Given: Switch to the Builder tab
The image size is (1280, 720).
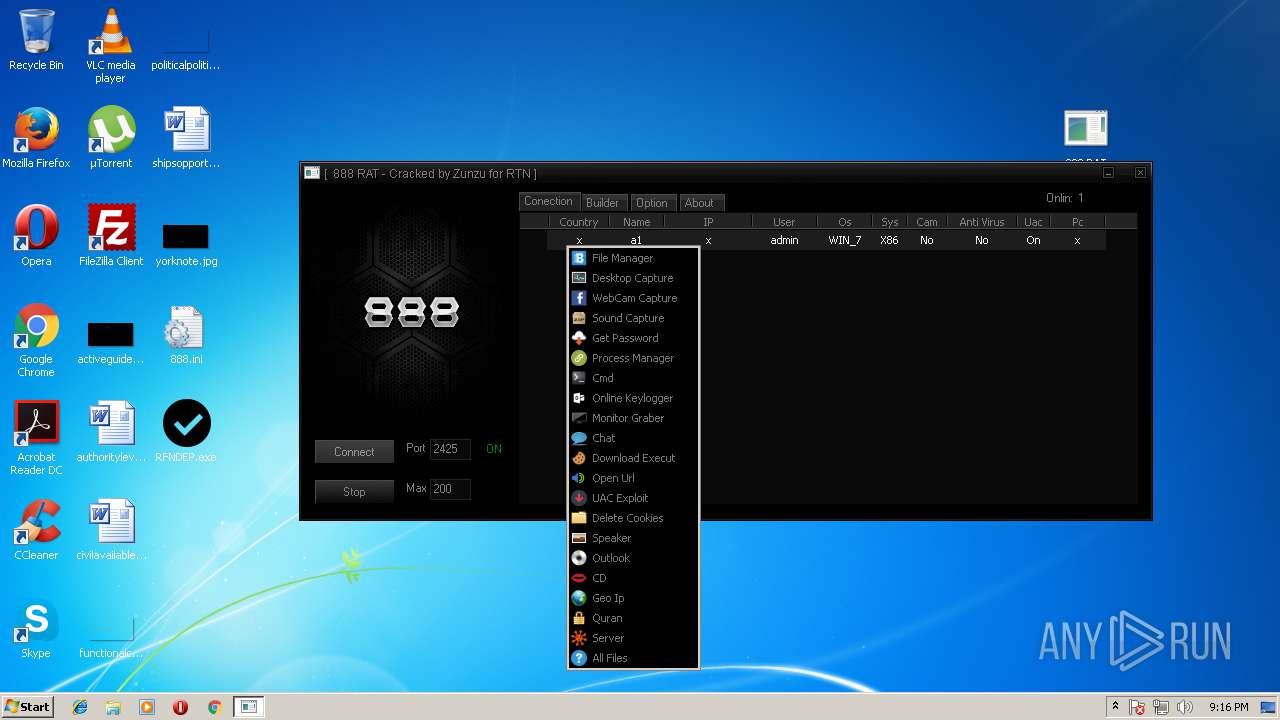Looking at the screenshot, I should 602,203.
